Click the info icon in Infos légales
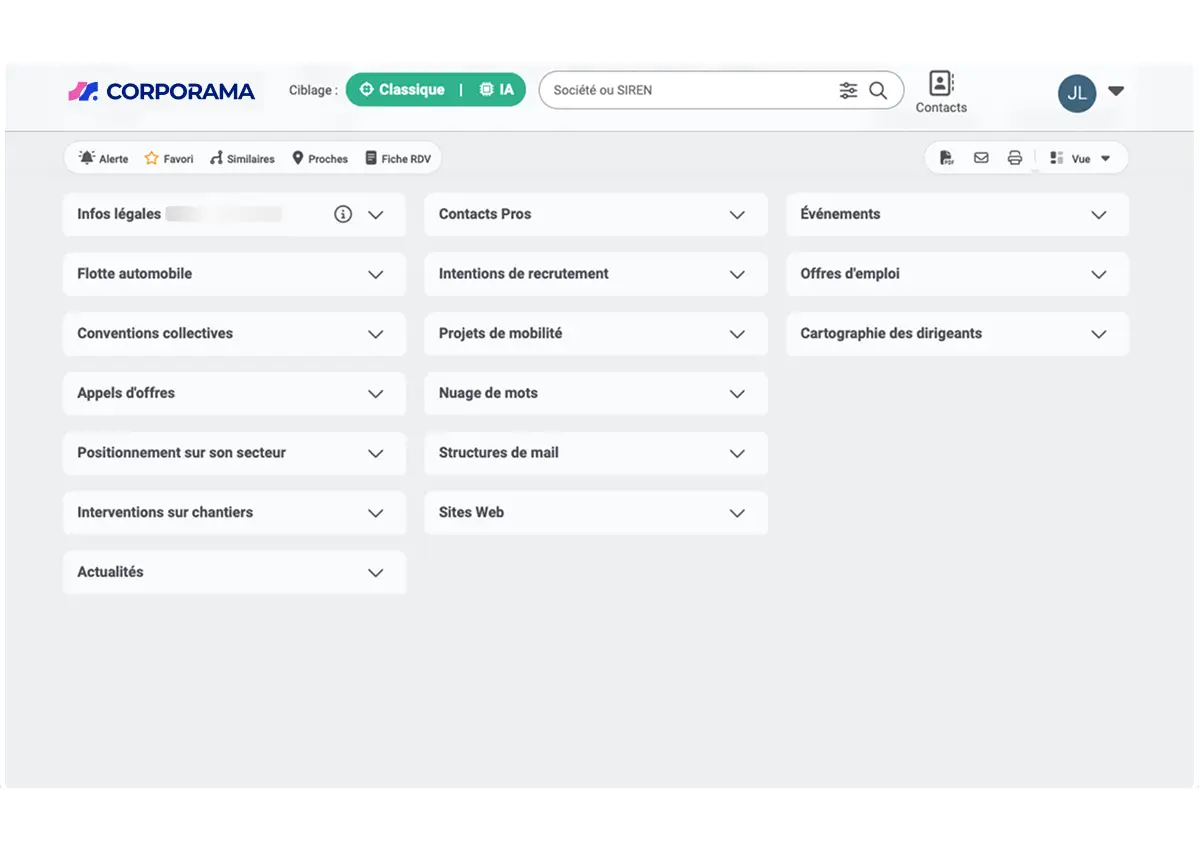Image resolution: width=1200 pixels, height=851 pixels. [343, 214]
